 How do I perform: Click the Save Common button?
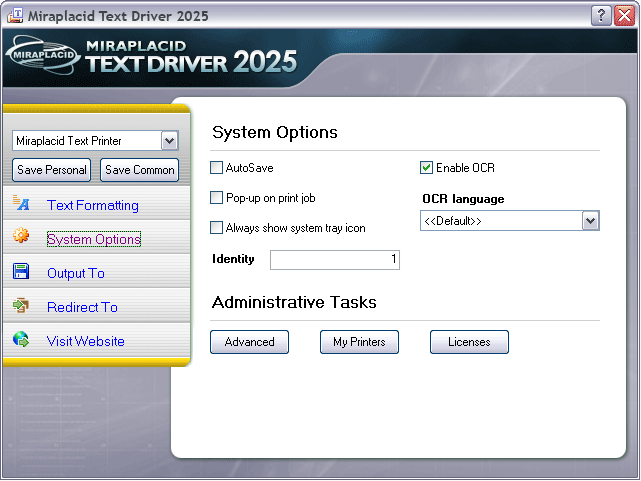point(139,170)
